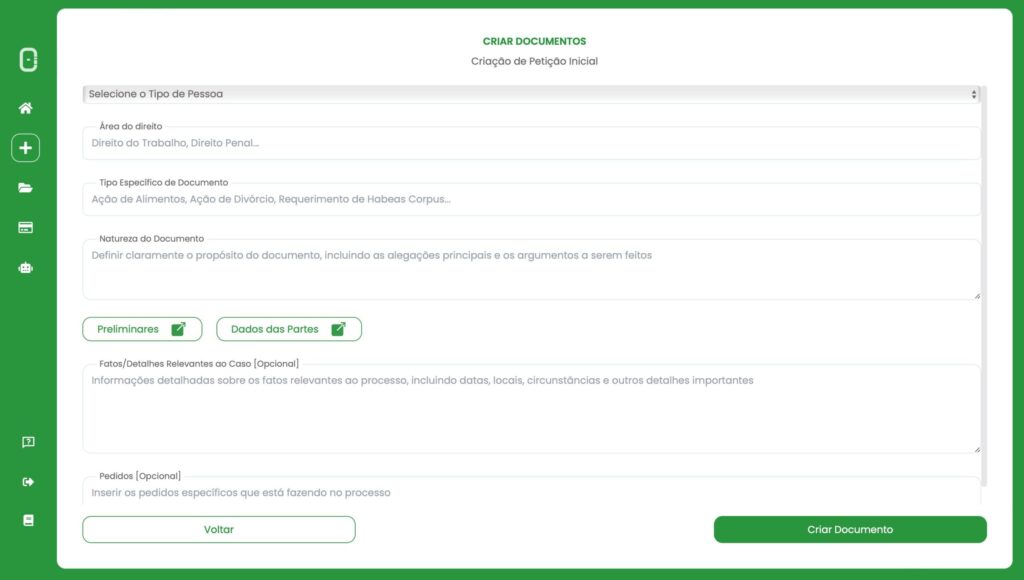
Task: Click into the Natureza do Documento textarea
Action: [x=531, y=270]
